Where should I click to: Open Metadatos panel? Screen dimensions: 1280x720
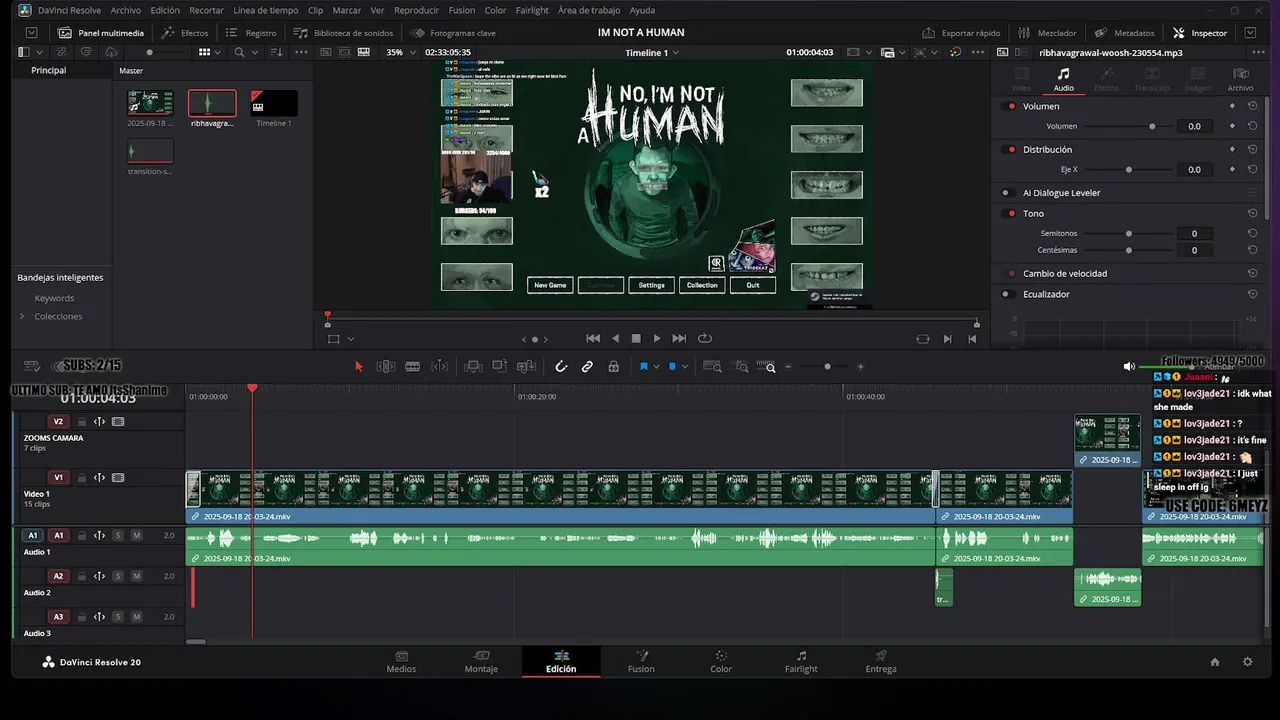[x=1124, y=33]
